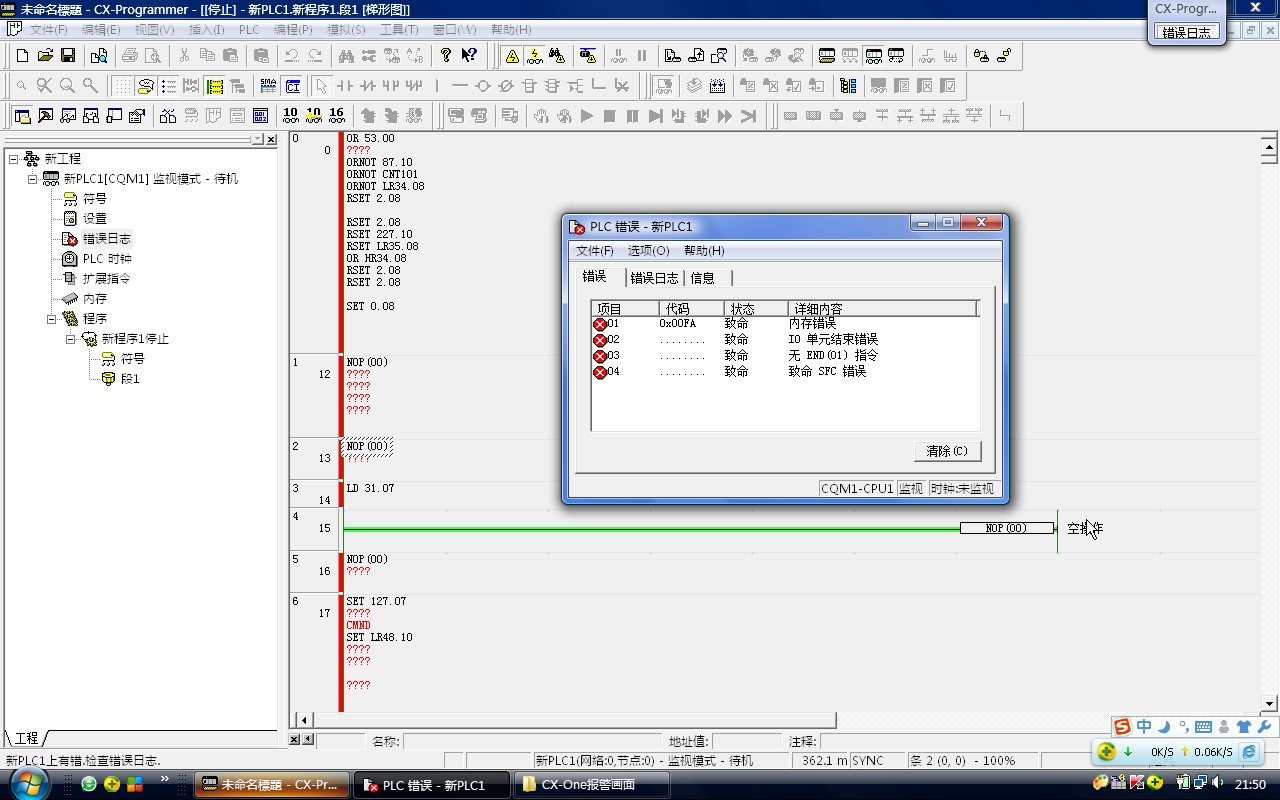
Task: Toggle the grid display toolbar button
Action: [122, 86]
